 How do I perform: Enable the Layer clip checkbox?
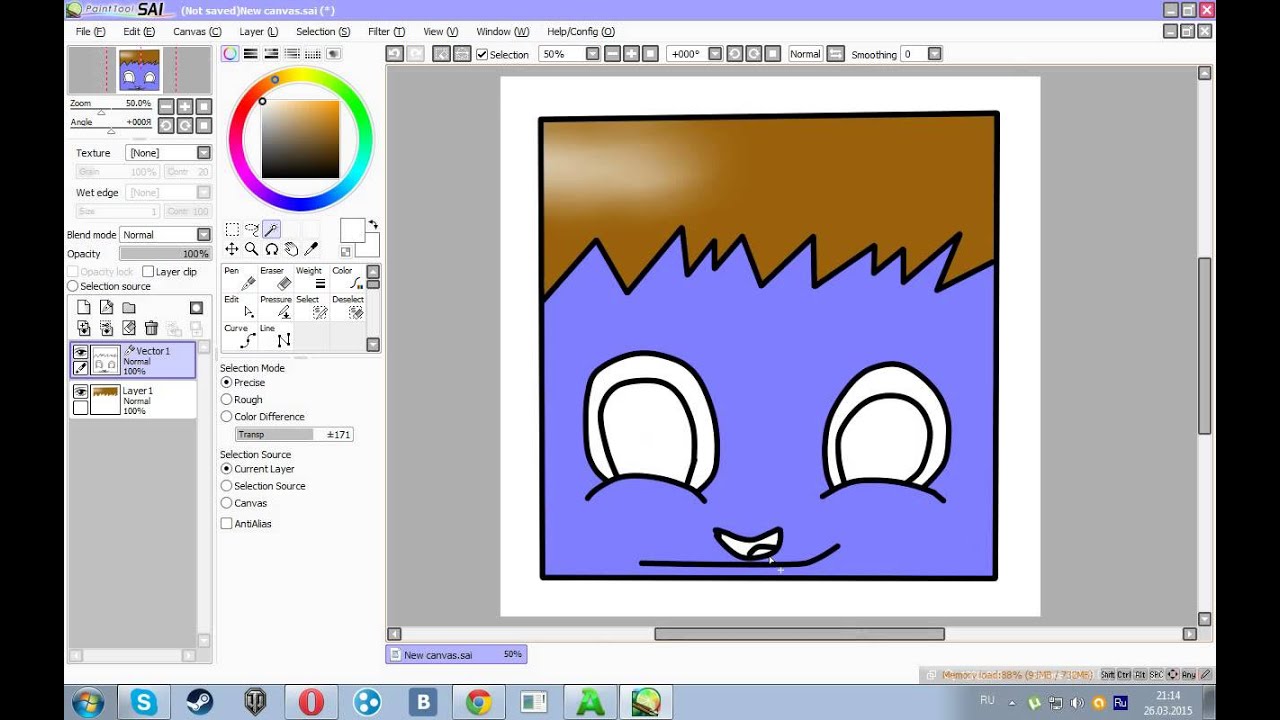[x=148, y=272]
